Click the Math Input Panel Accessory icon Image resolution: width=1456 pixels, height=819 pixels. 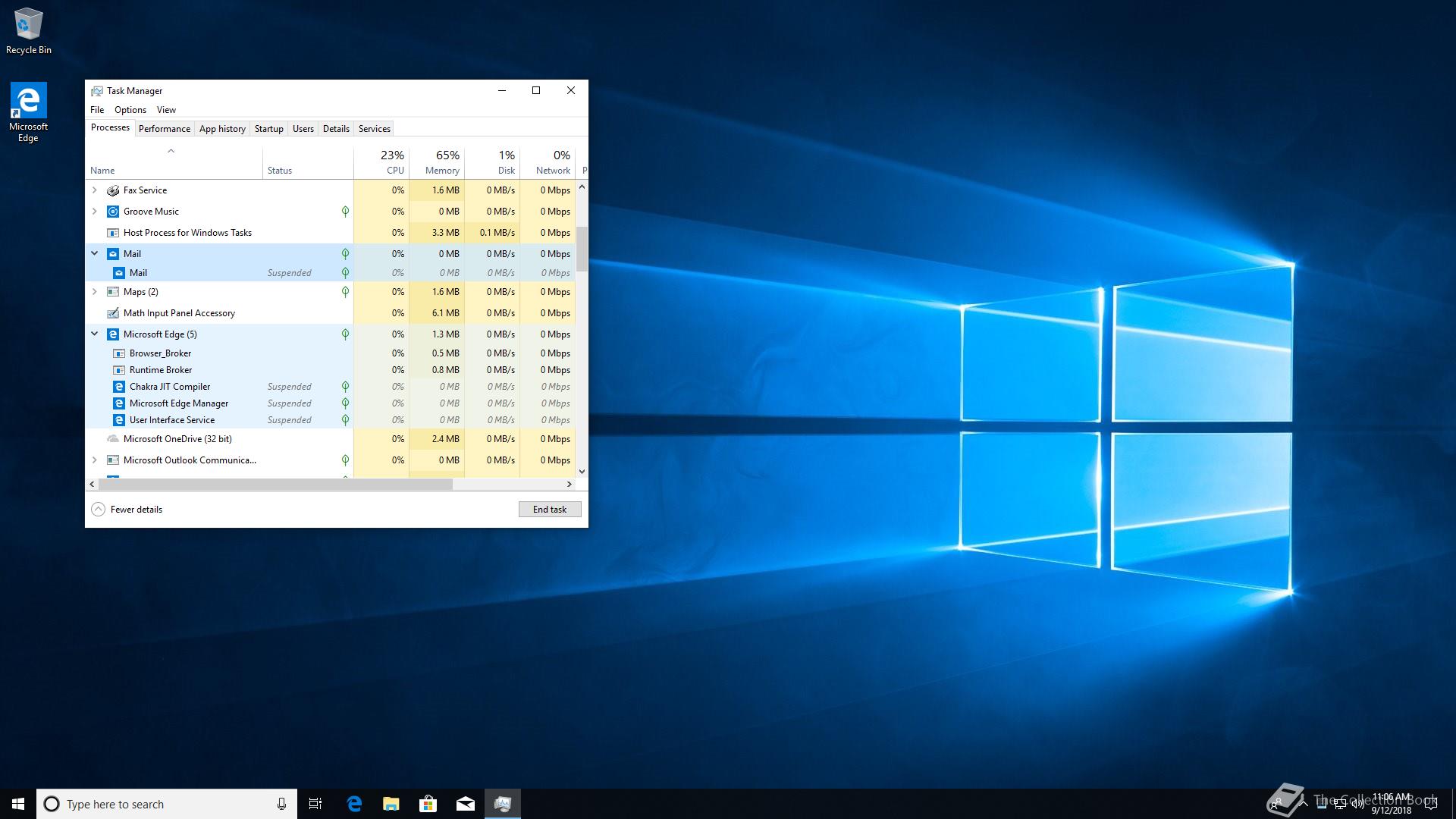(113, 313)
